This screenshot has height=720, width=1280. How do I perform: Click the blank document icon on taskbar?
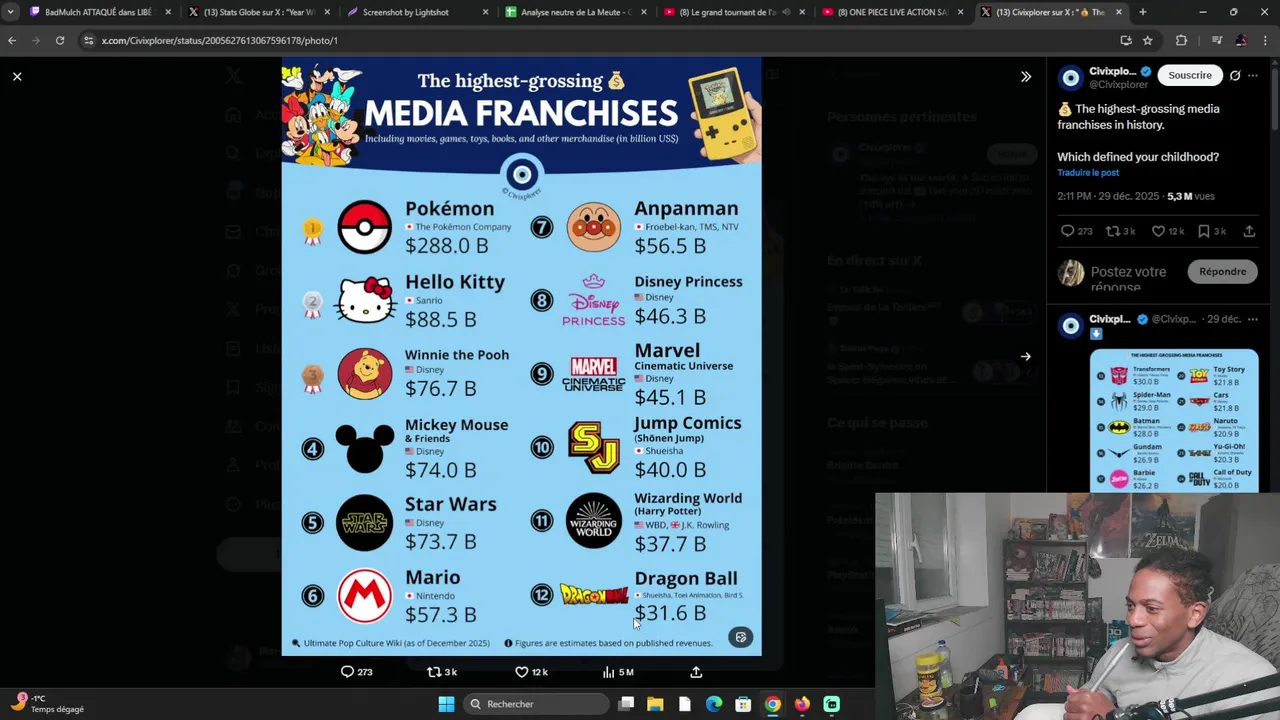[x=685, y=704]
